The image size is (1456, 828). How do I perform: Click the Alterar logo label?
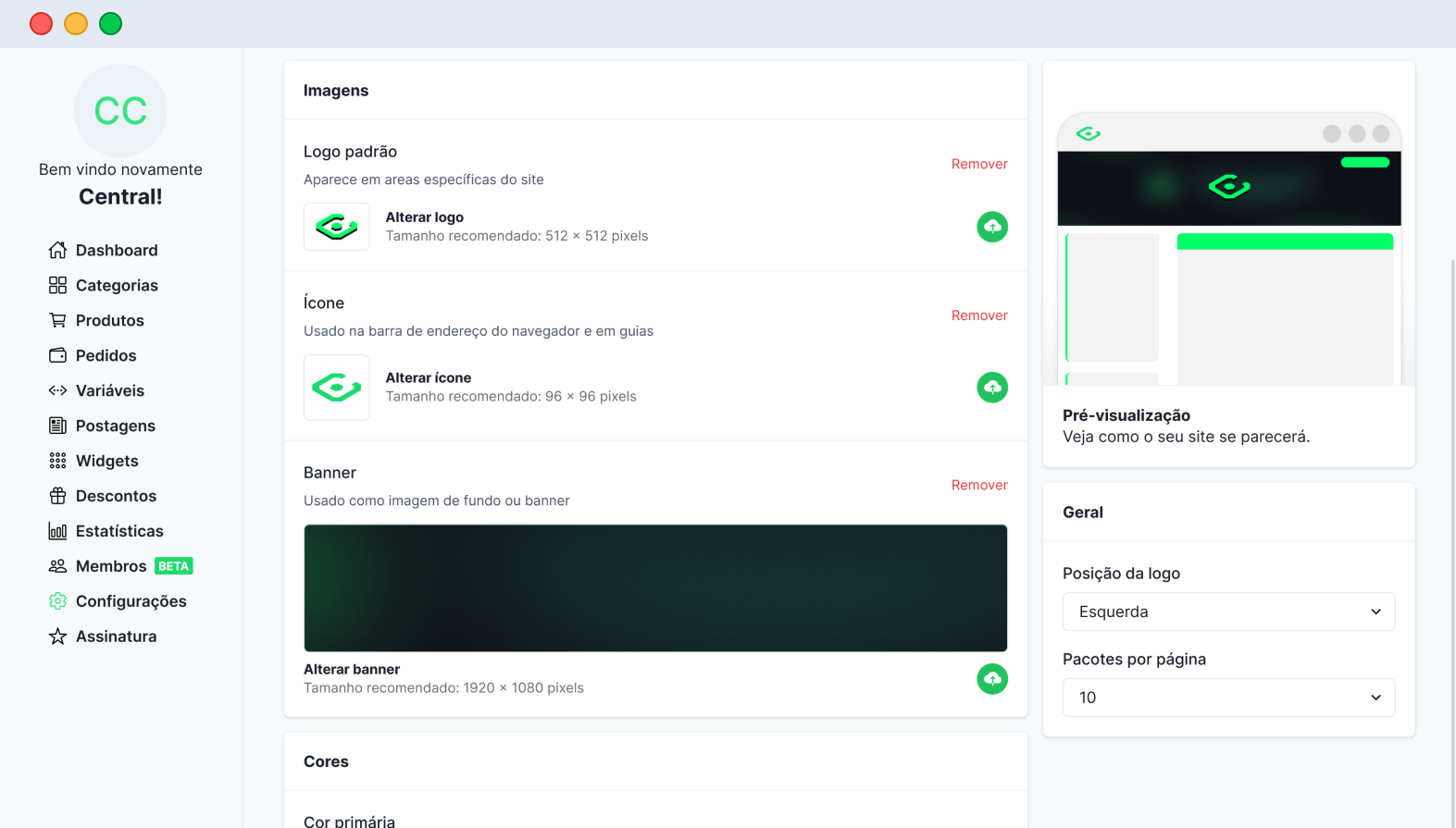[x=425, y=217]
